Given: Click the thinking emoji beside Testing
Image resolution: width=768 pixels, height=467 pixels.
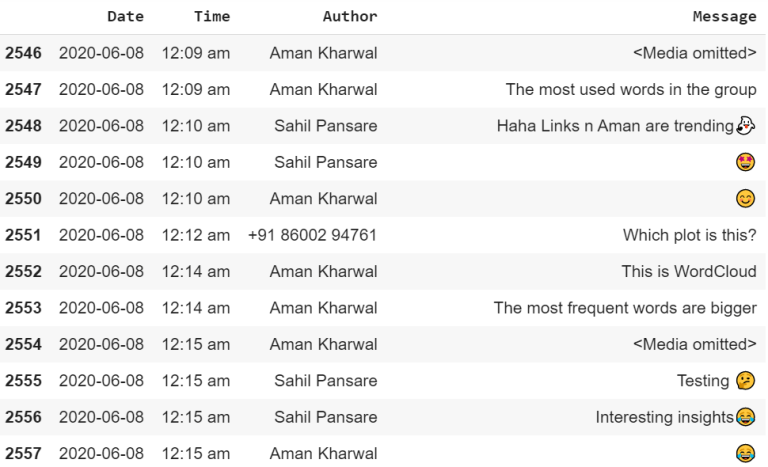Looking at the screenshot, I should [x=745, y=380].
